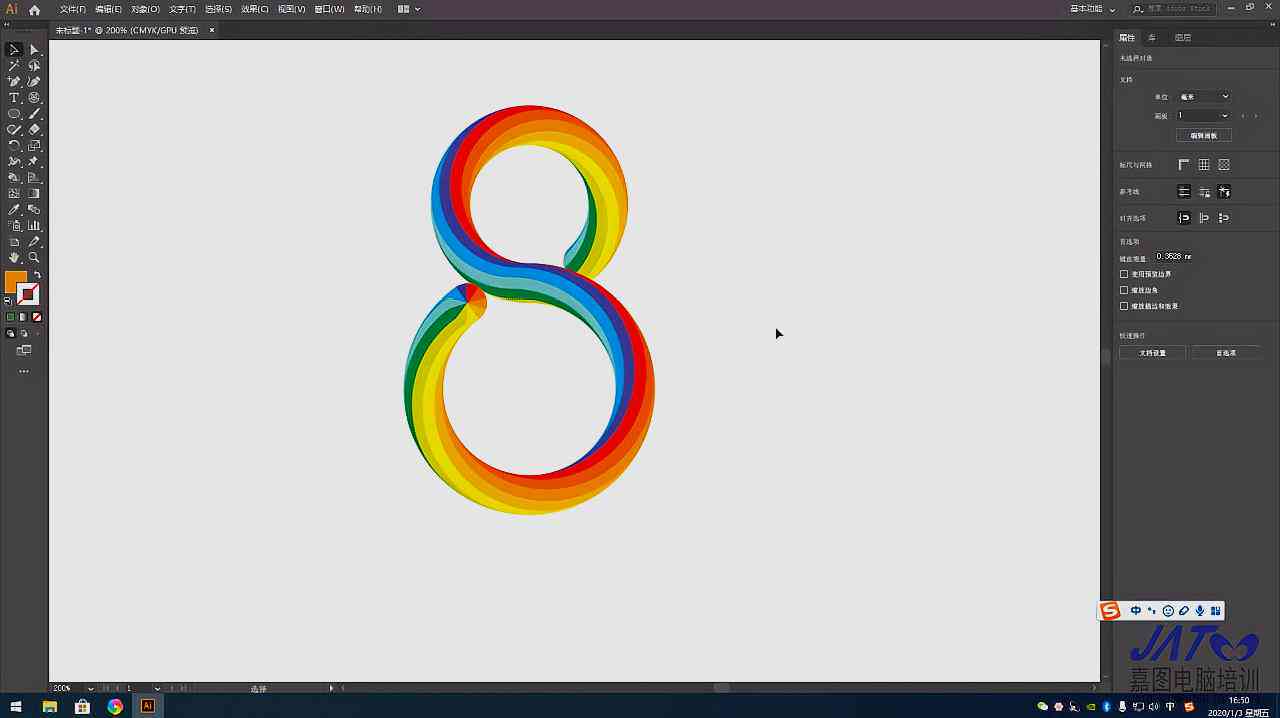Open the 文字(T) menu

[x=182, y=9]
